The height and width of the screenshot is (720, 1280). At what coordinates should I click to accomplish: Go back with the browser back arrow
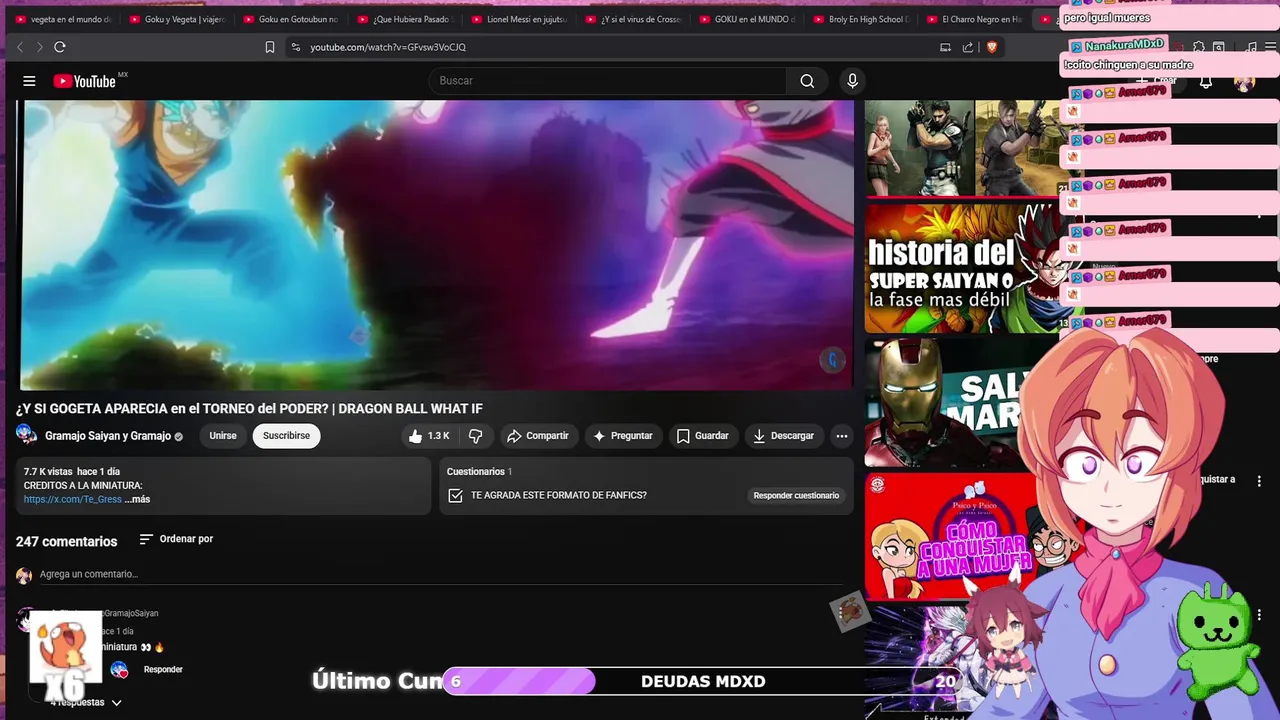tap(19, 47)
